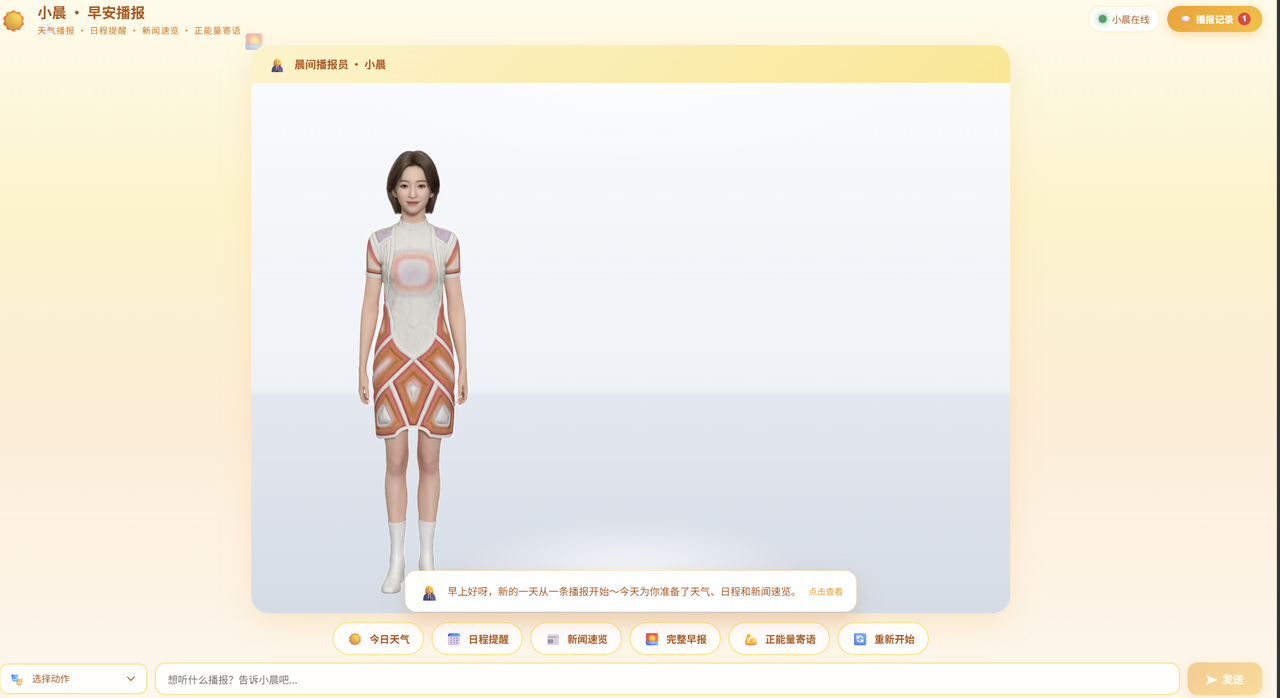The width and height of the screenshot is (1280, 698).
Task: Choose 重新开始 to restart
Action: coord(883,639)
